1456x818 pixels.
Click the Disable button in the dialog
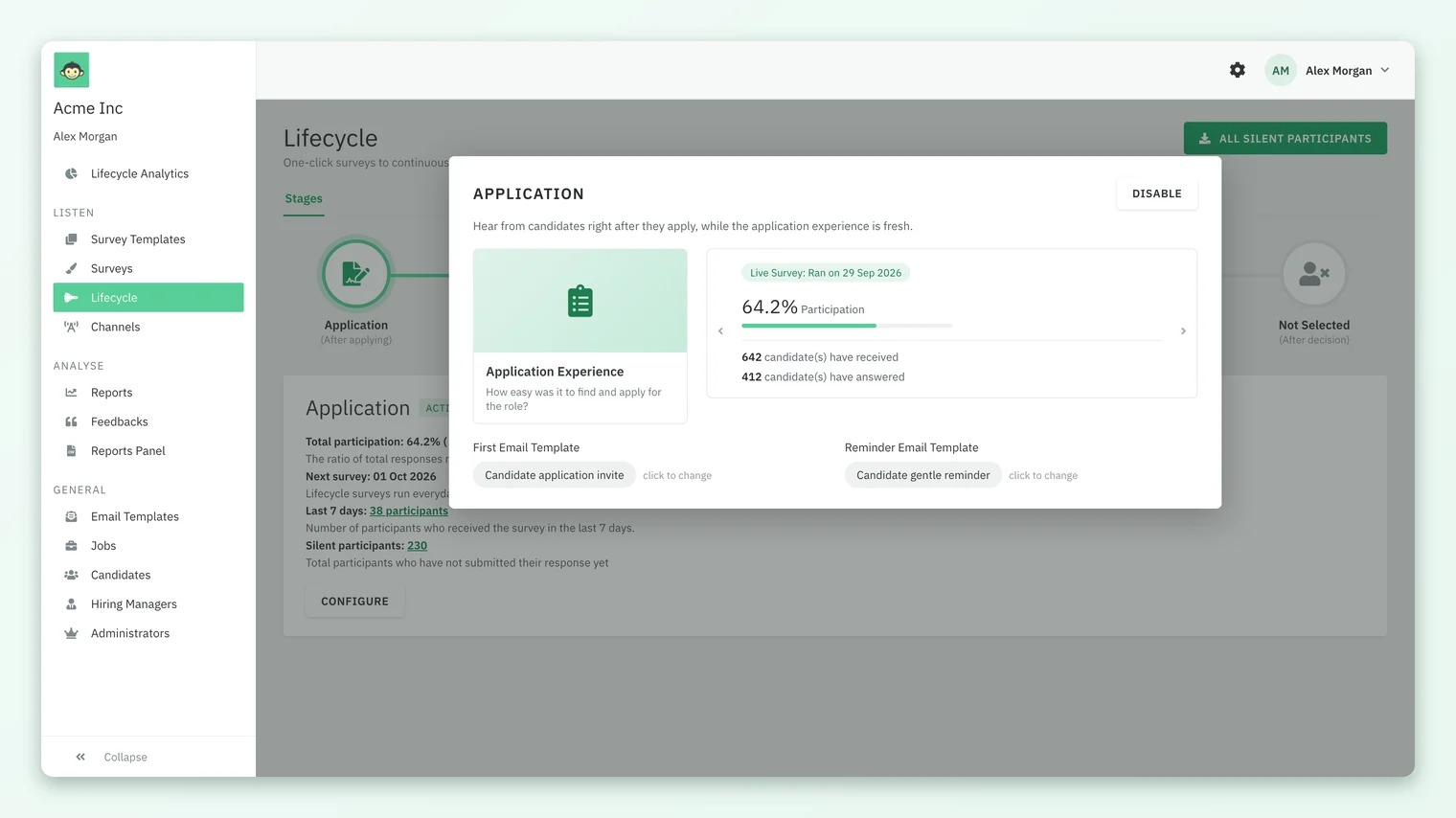pos(1157,193)
